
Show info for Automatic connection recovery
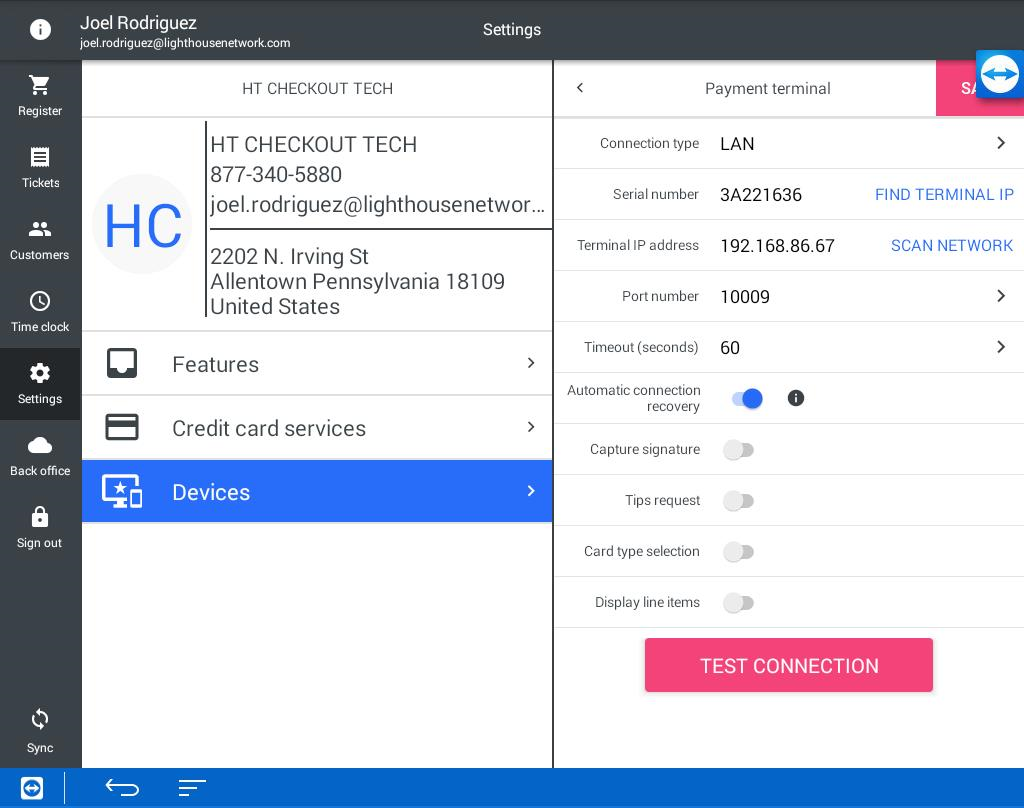pos(796,399)
